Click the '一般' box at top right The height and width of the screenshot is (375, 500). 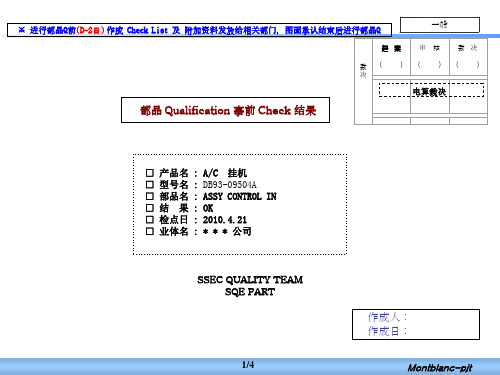point(440,25)
